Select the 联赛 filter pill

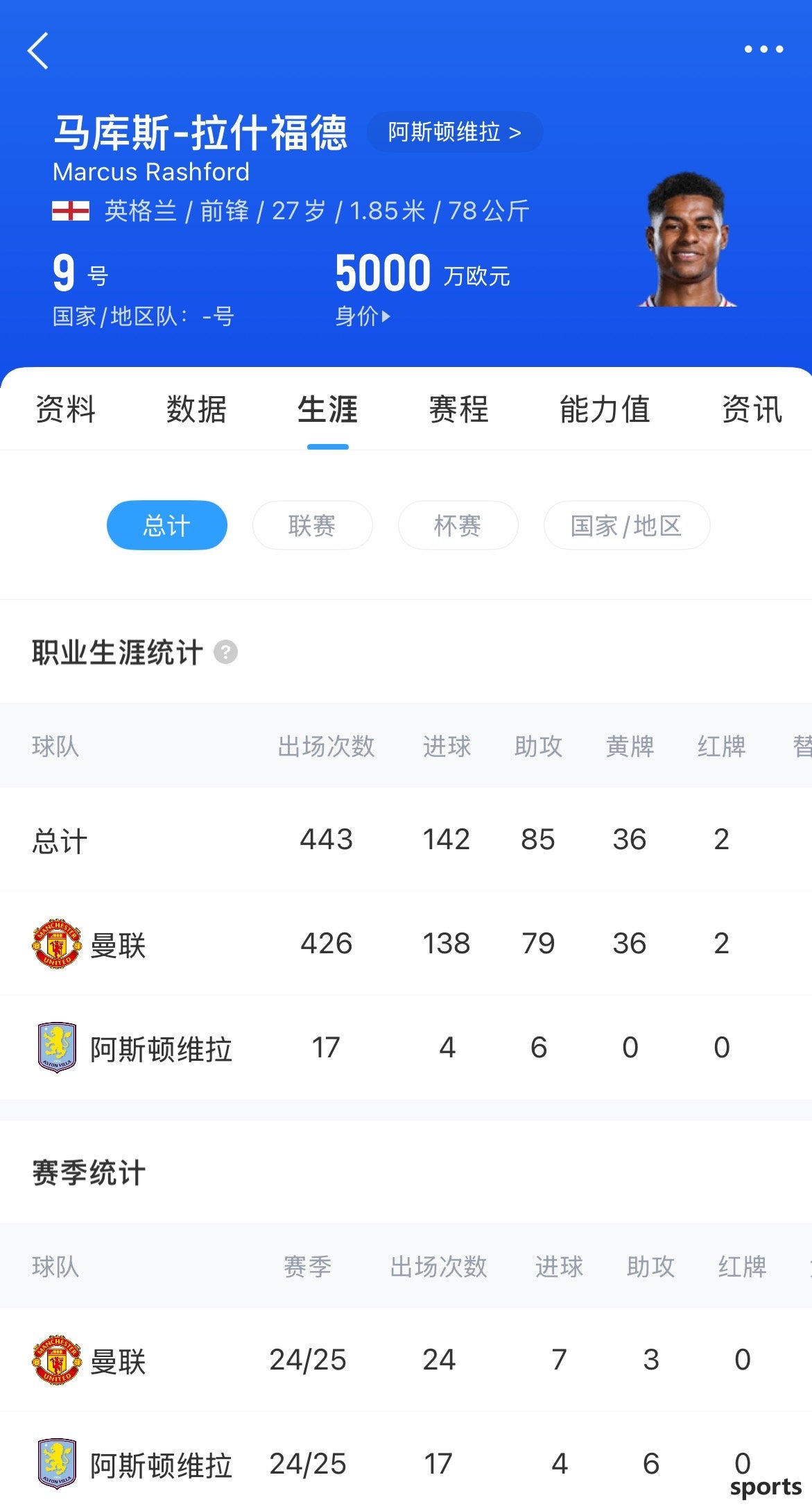[x=313, y=525]
